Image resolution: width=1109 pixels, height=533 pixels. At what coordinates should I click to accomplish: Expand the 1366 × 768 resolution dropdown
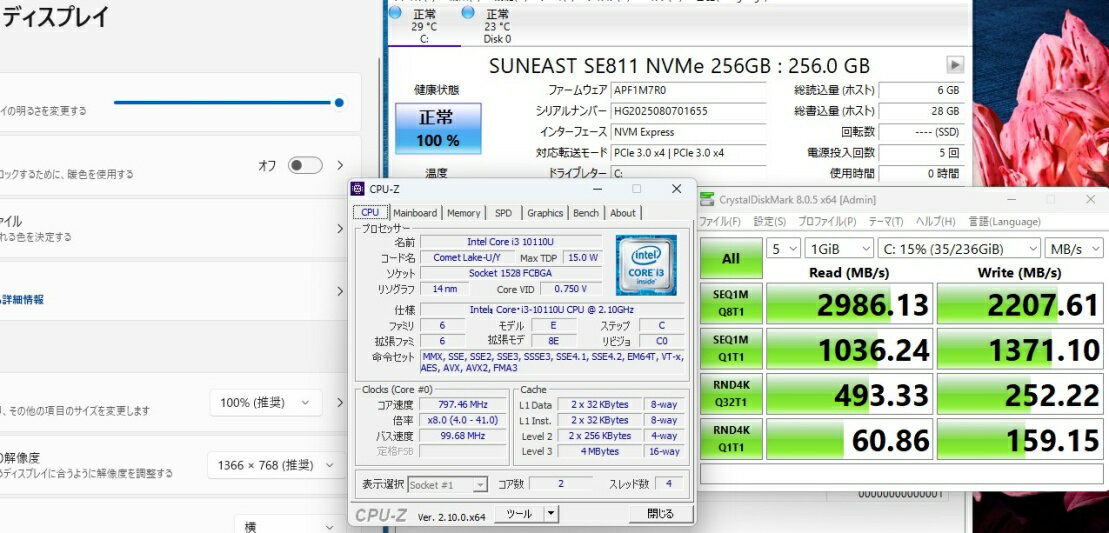[263, 465]
